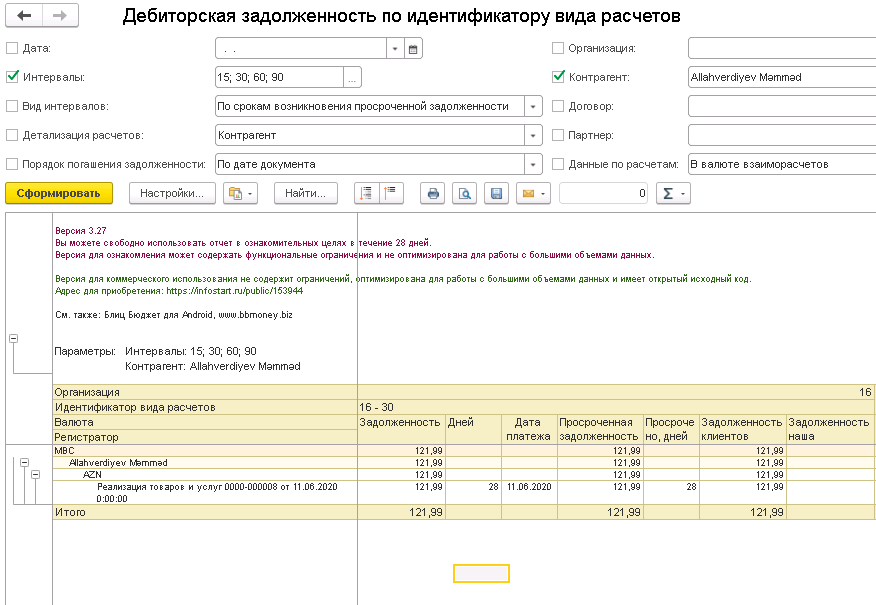
Task: Enable the Договор checkbox
Action: [558, 106]
